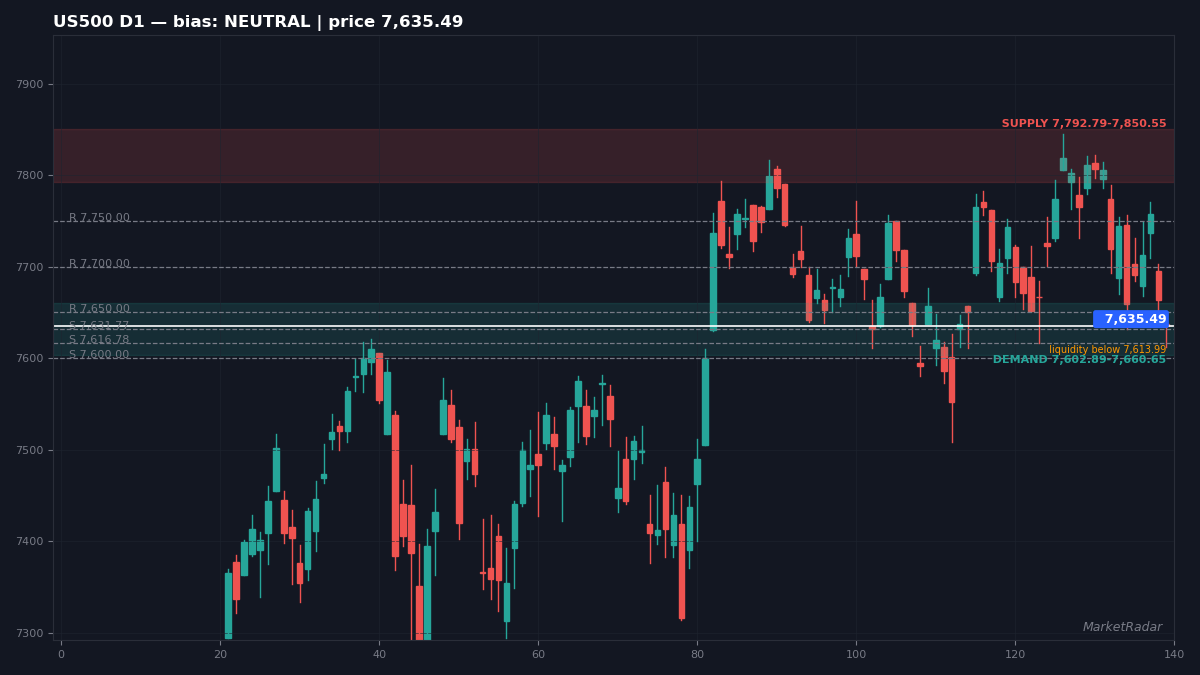Select the 'liquidity below 7,613.99' annotation

tap(1107, 350)
